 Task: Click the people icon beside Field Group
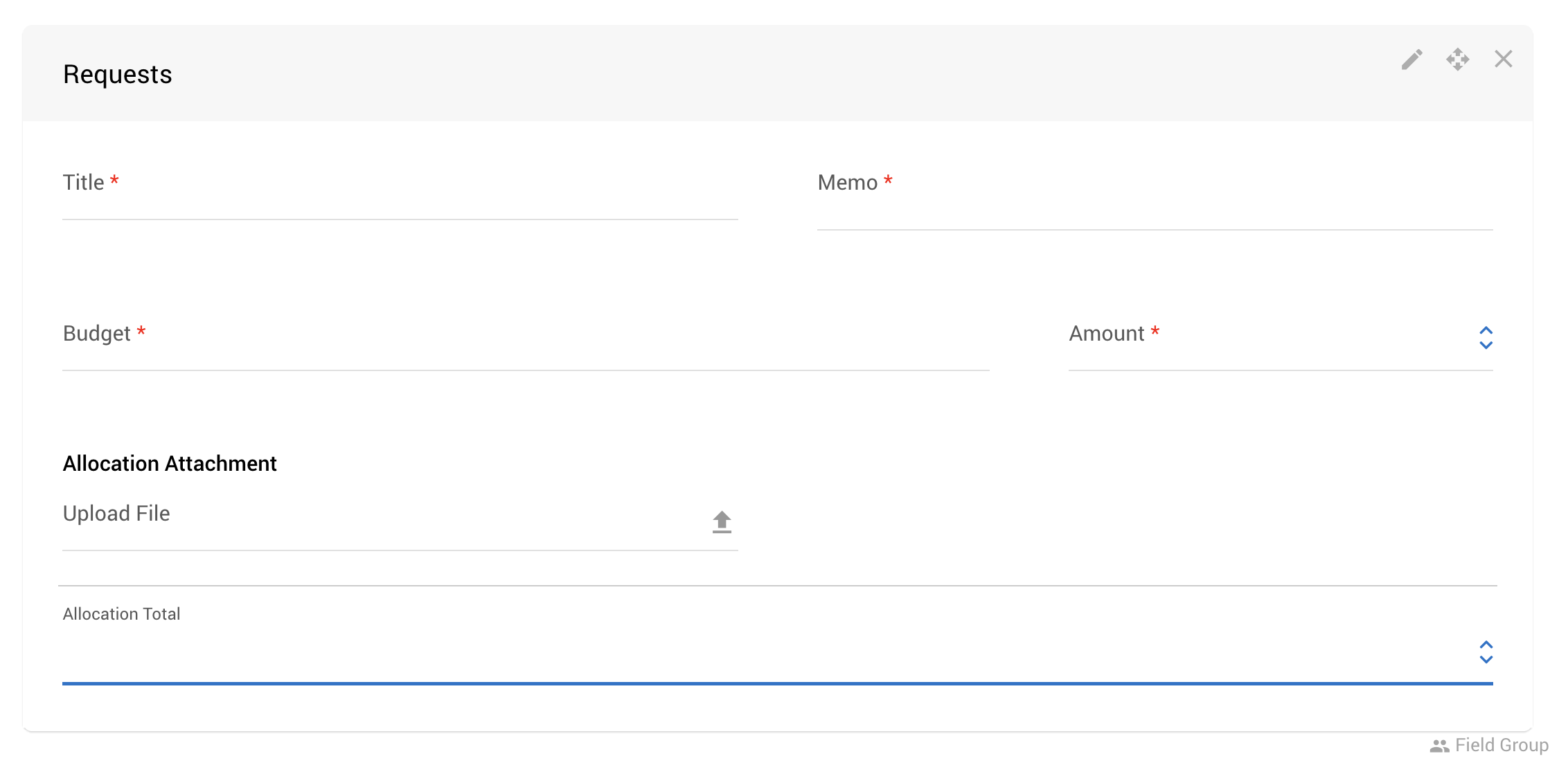[x=1439, y=746]
